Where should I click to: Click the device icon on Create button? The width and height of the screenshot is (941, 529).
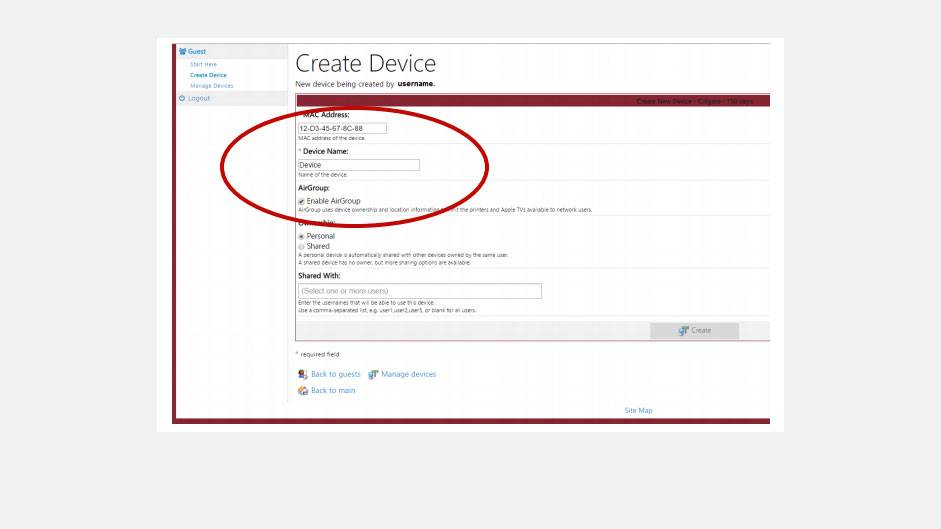[x=683, y=331]
